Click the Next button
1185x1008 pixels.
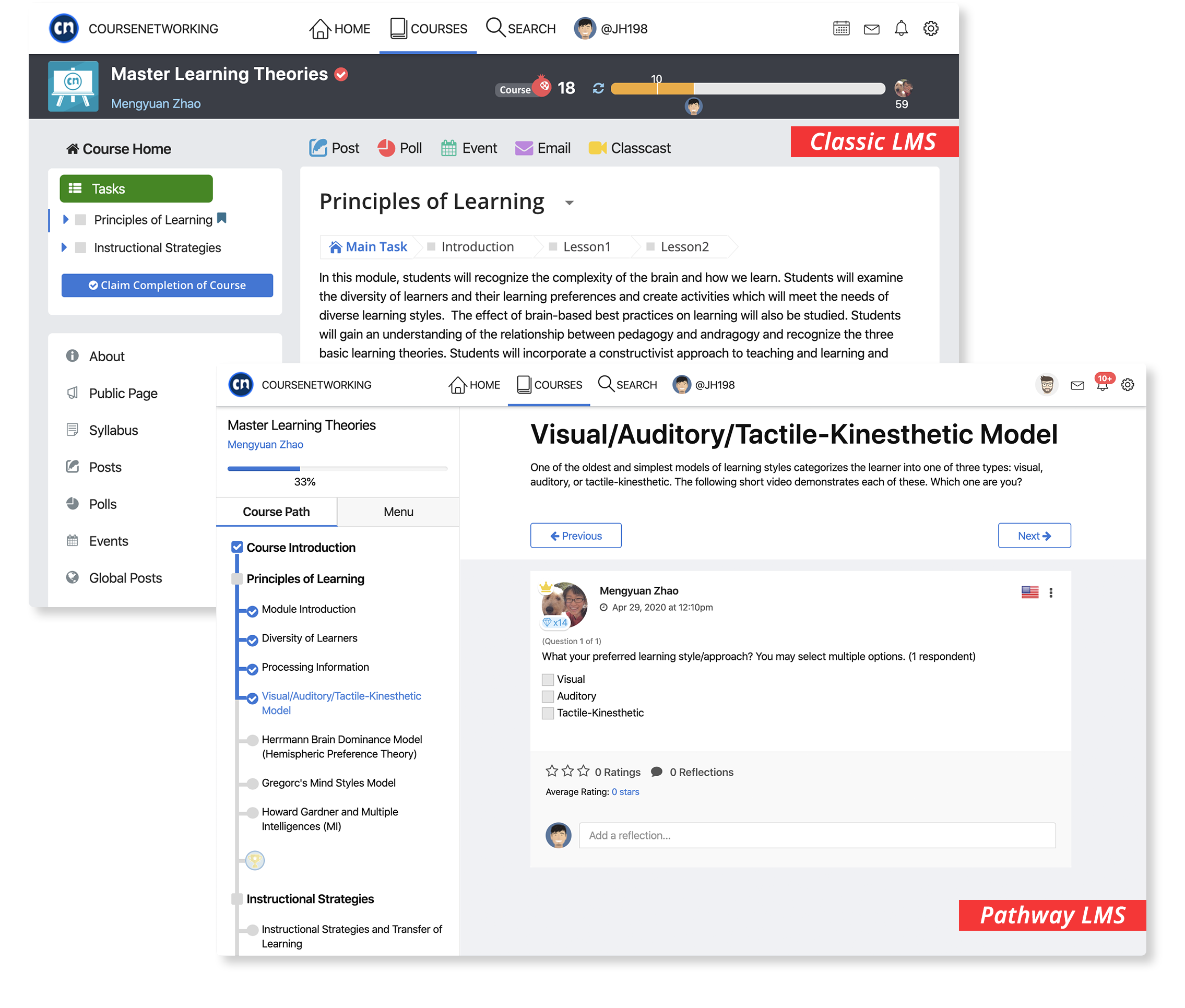pos(1034,536)
